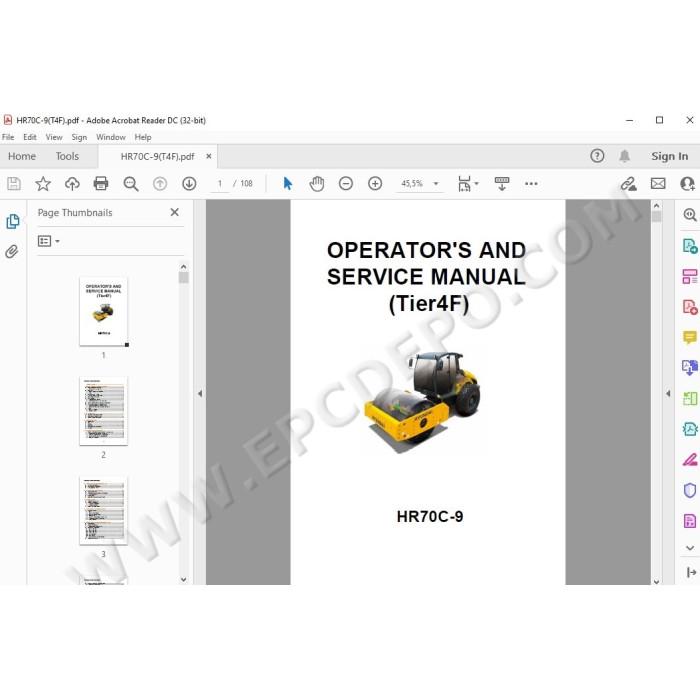This screenshot has height=700, width=700.
Task: Expand the right tools pane button
Action: pos(691,572)
